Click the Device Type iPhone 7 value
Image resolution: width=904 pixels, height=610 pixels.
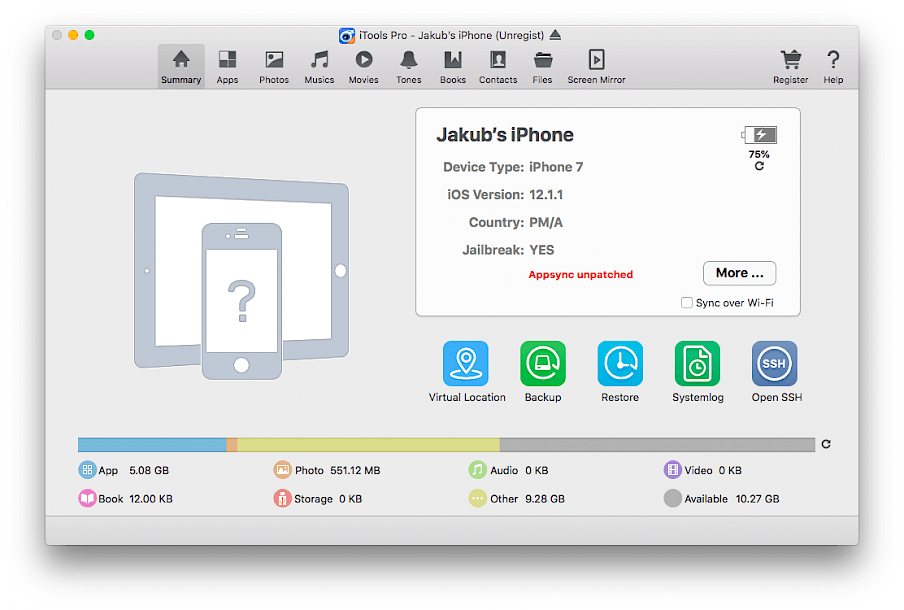pos(556,167)
